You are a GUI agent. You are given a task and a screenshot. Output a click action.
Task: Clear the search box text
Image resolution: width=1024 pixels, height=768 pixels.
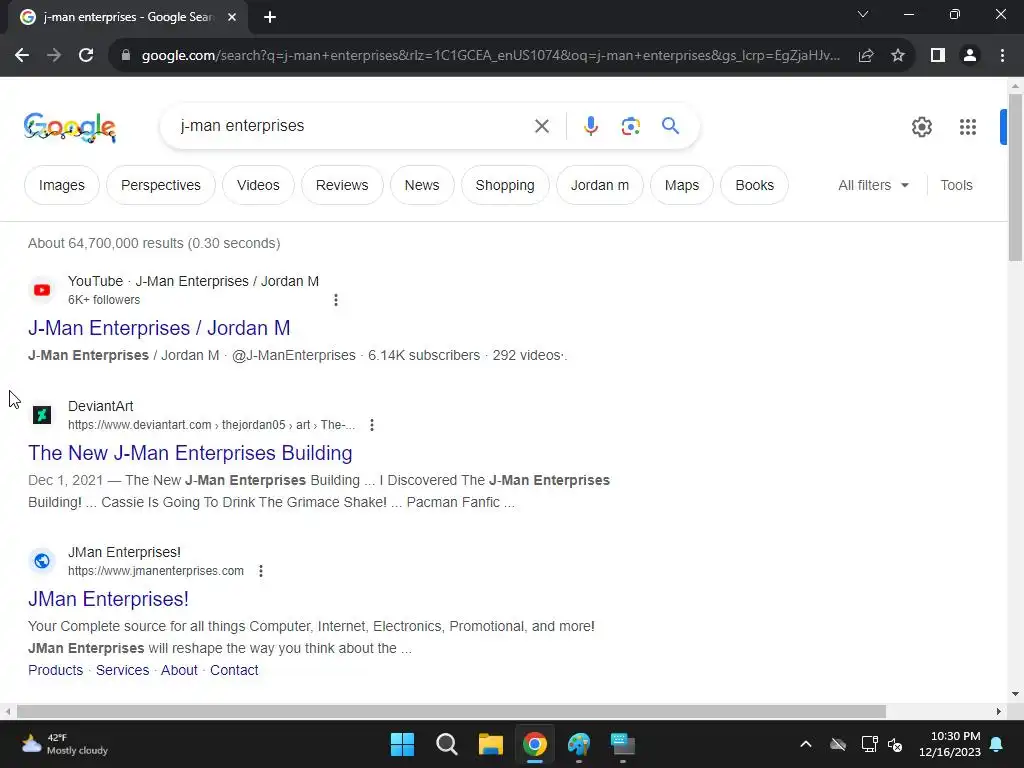pos(541,126)
